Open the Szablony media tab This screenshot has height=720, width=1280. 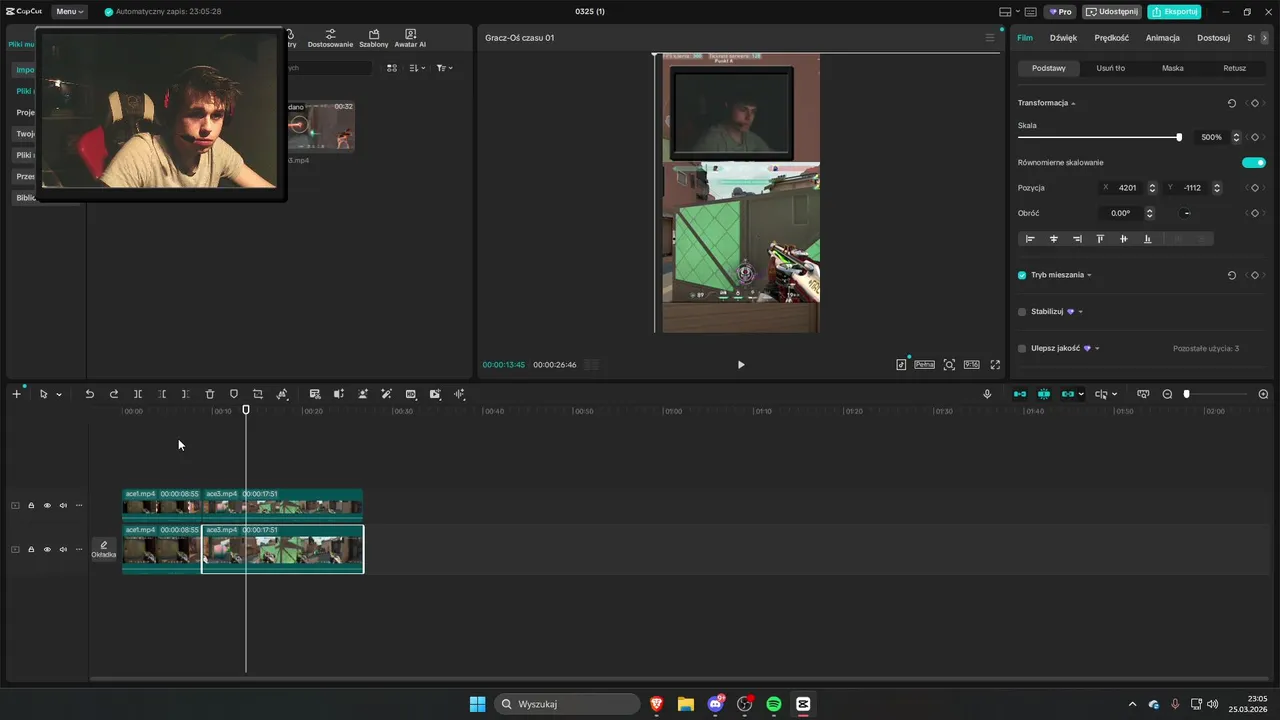[x=374, y=39]
